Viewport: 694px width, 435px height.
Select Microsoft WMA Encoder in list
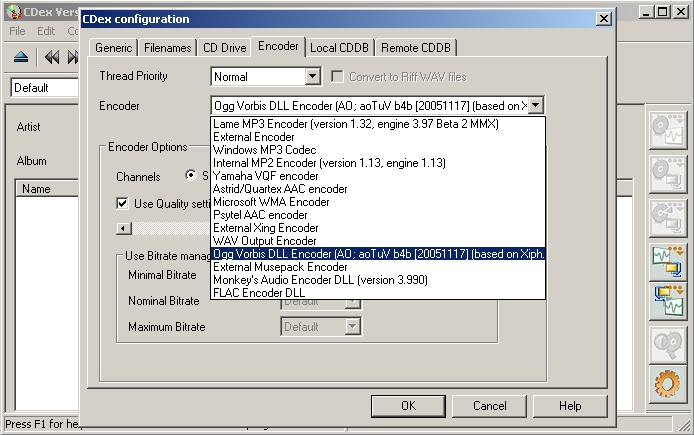(x=378, y=202)
